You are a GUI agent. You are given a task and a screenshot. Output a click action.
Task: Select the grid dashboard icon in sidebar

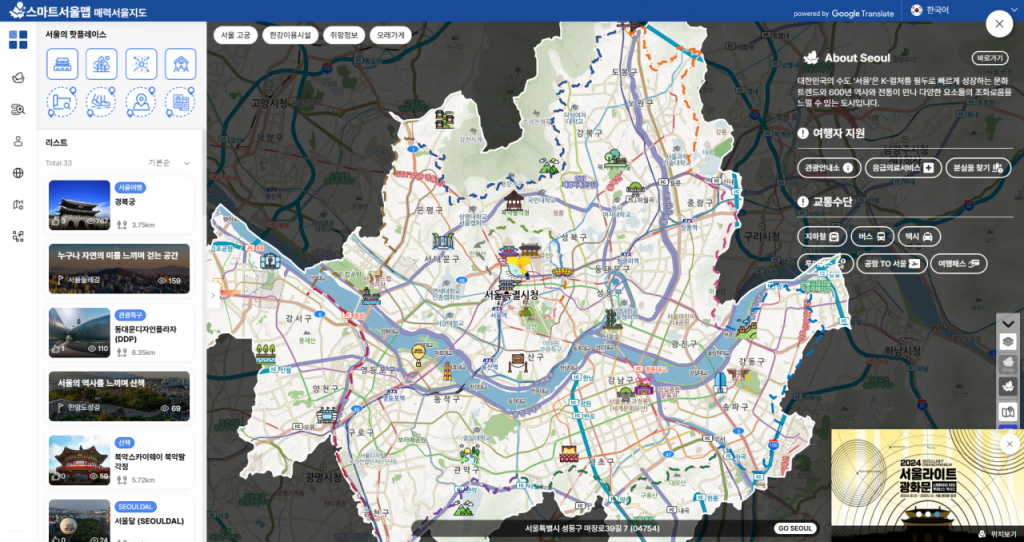click(18, 40)
